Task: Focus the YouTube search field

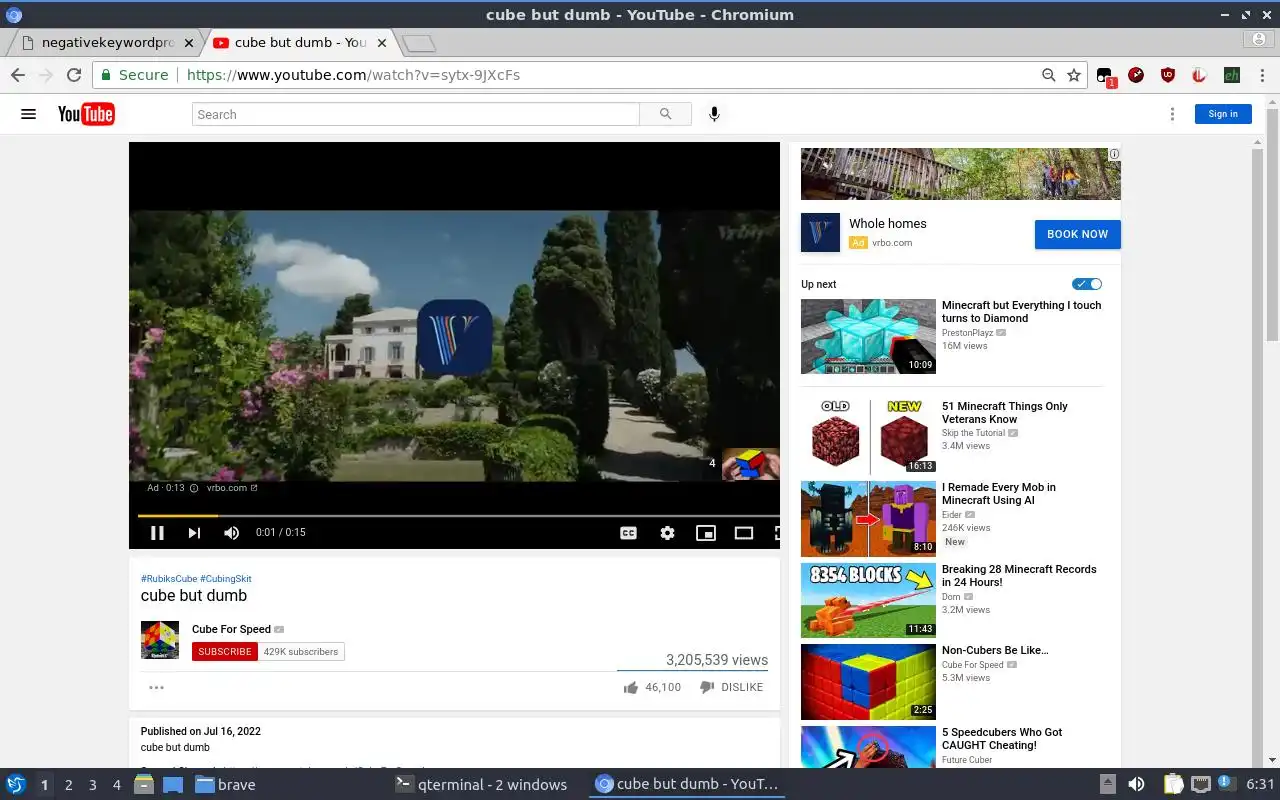Action: (x=416, y=114)
